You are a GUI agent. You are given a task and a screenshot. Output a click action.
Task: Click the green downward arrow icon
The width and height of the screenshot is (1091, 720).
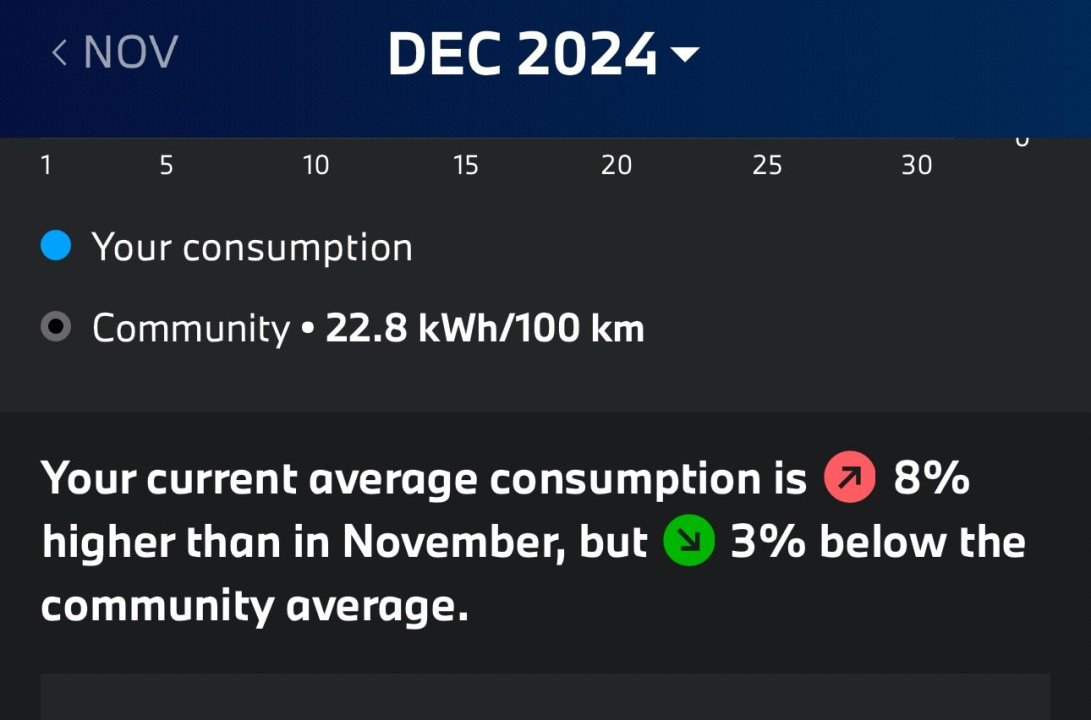(x=689, y=542)
